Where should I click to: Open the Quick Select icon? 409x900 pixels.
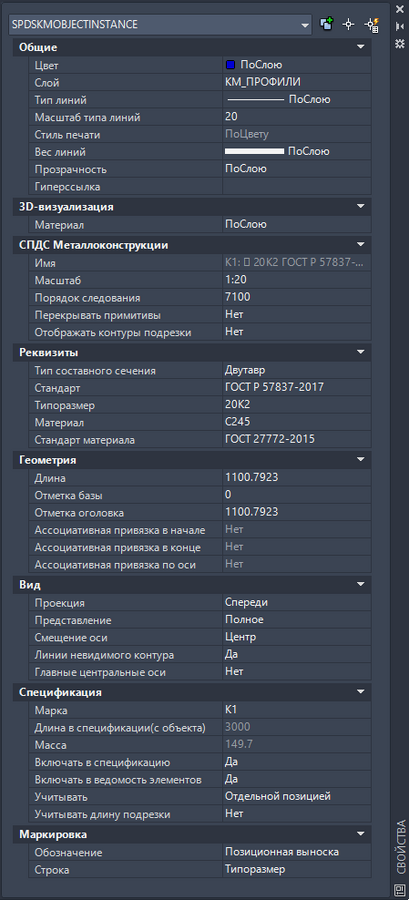coord(372,24)
